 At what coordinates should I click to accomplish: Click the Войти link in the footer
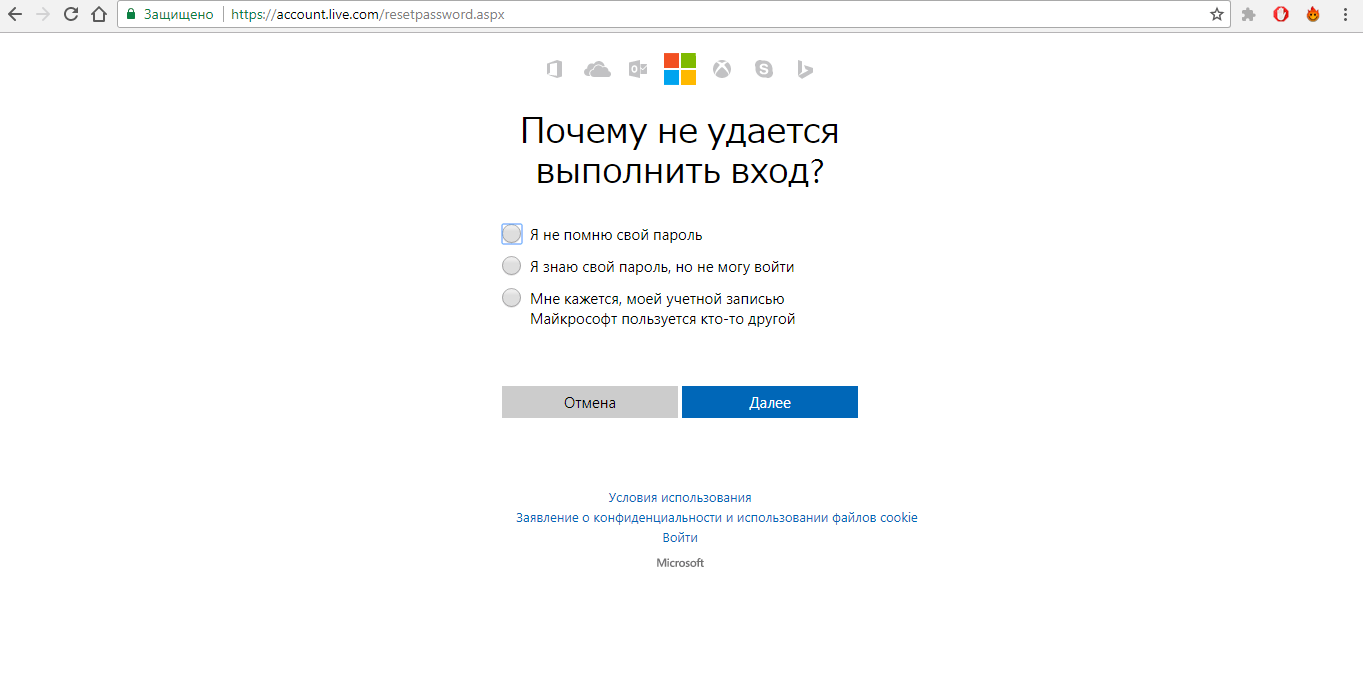pos(680,537)
